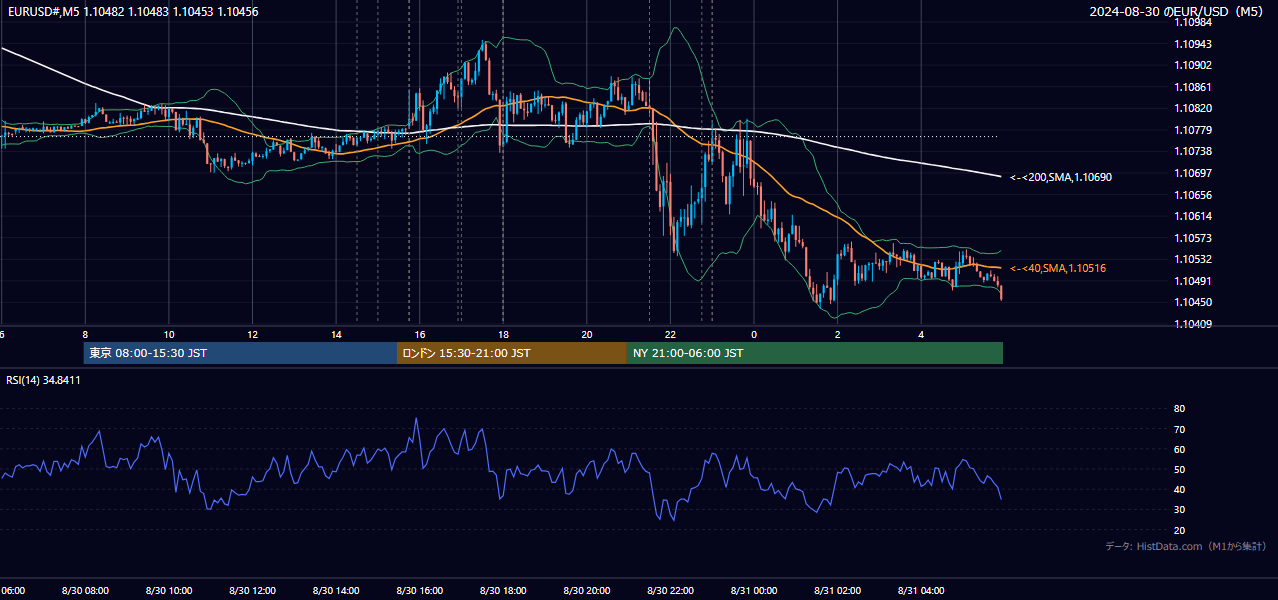
Task: Click RSI scale level 30
Action: (1179, 509)
